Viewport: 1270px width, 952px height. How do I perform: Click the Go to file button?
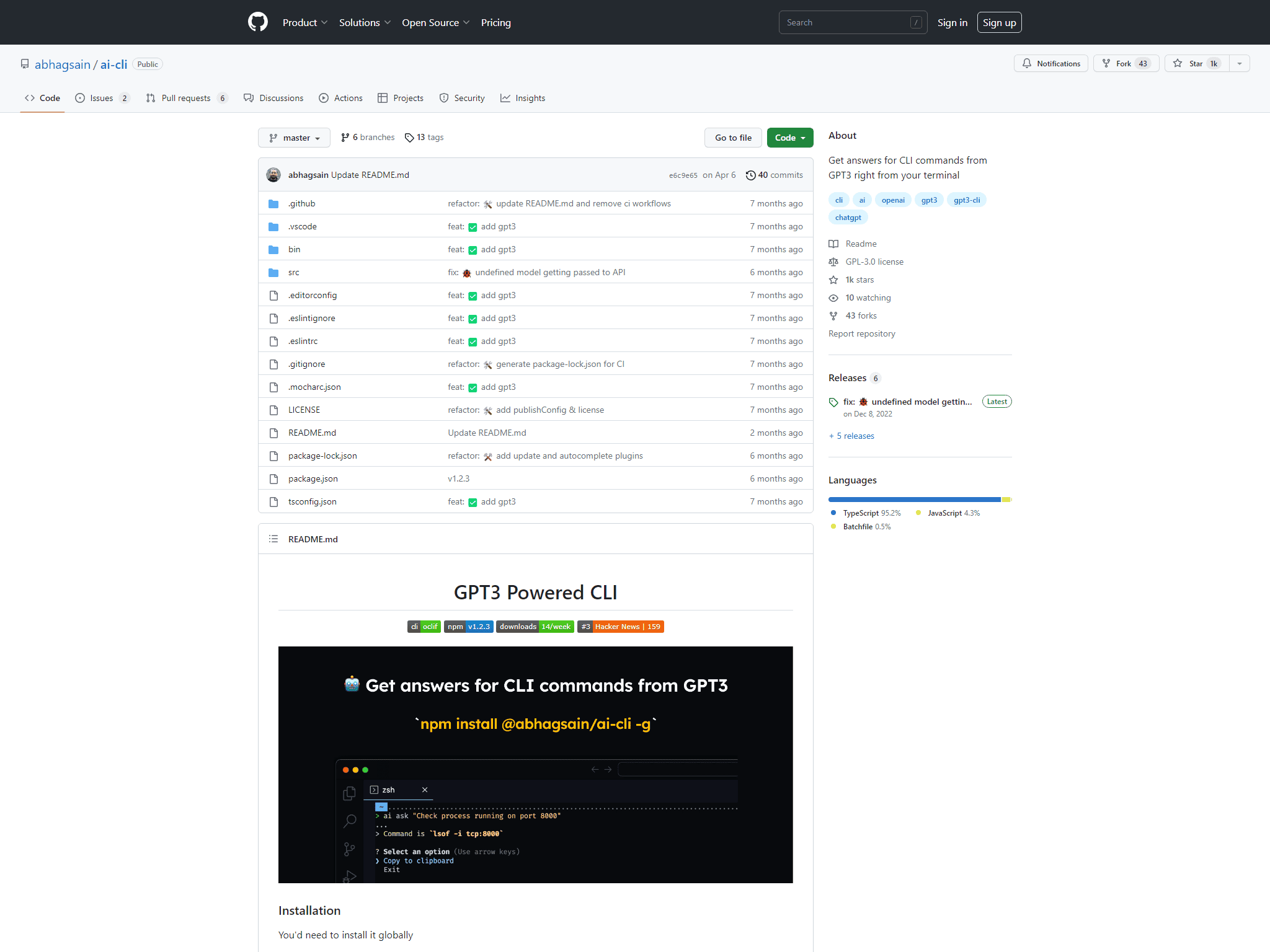(x=733, y=138)
